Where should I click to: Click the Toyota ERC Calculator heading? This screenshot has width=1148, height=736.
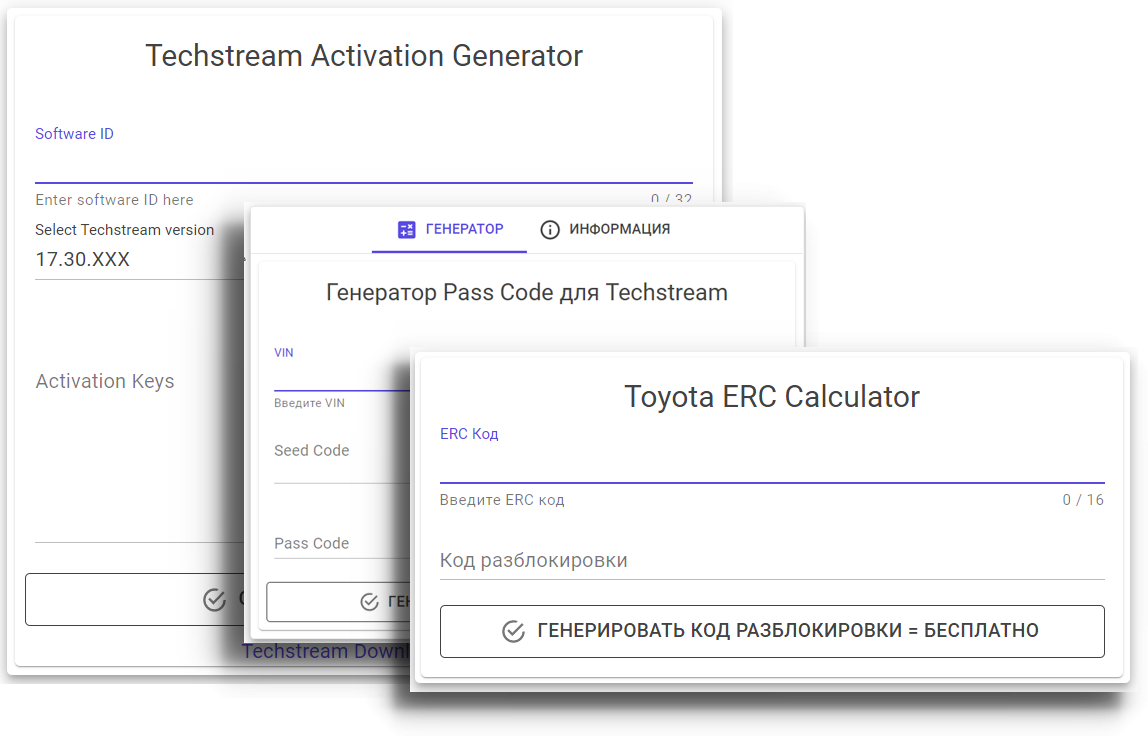(772, 397)
